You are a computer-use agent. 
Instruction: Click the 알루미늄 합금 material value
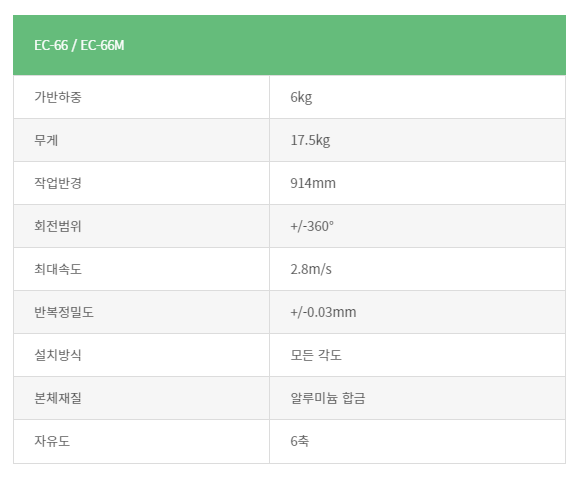[327, 398]
